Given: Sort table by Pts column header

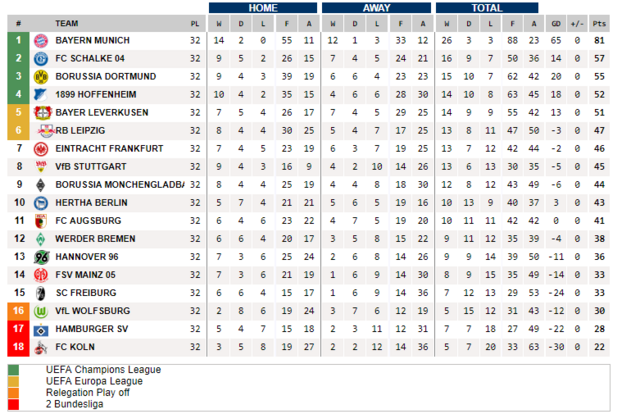Looking at the screenshot, I should 599,24.
